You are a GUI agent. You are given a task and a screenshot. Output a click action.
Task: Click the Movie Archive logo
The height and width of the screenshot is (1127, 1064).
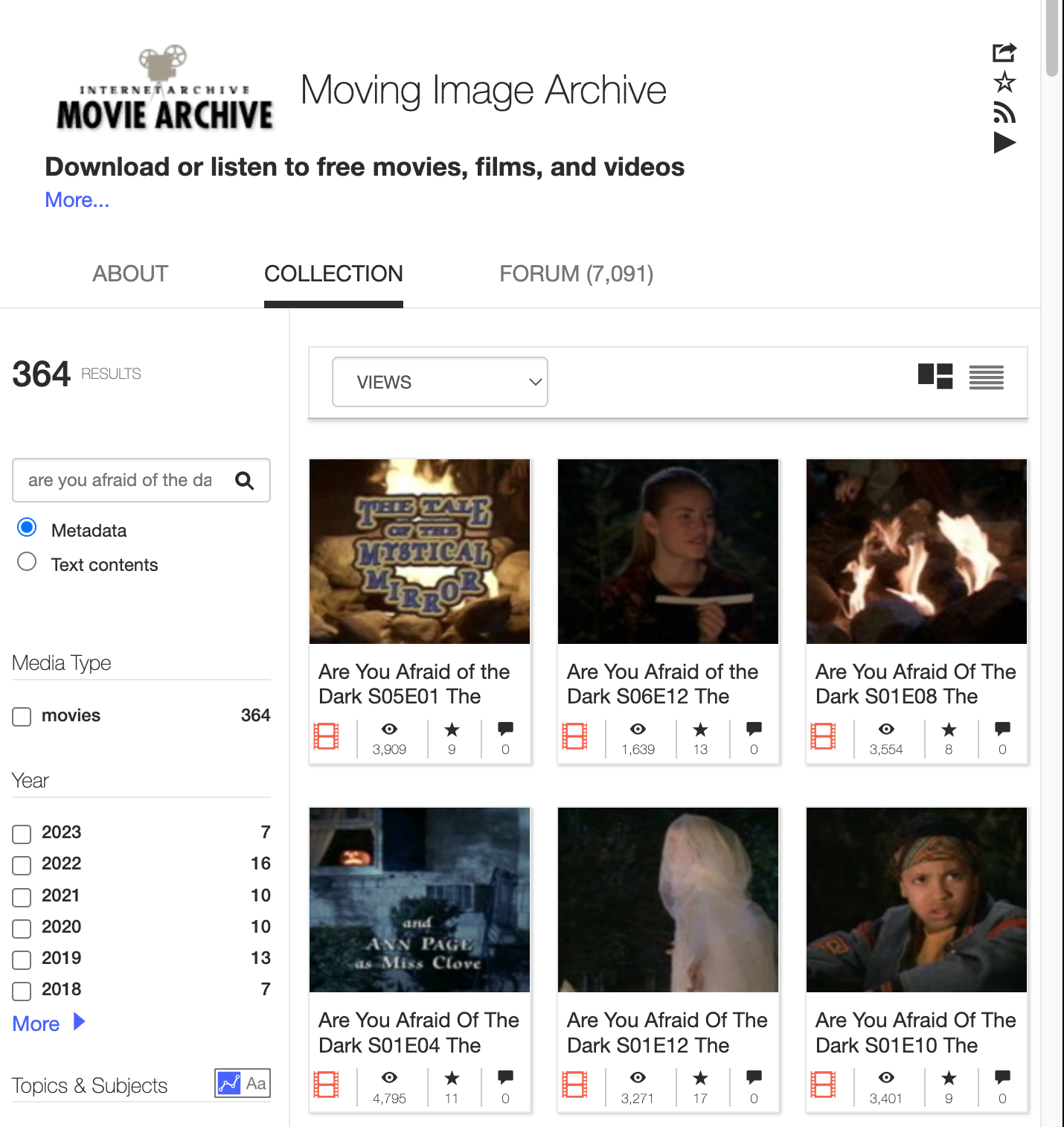165,88
